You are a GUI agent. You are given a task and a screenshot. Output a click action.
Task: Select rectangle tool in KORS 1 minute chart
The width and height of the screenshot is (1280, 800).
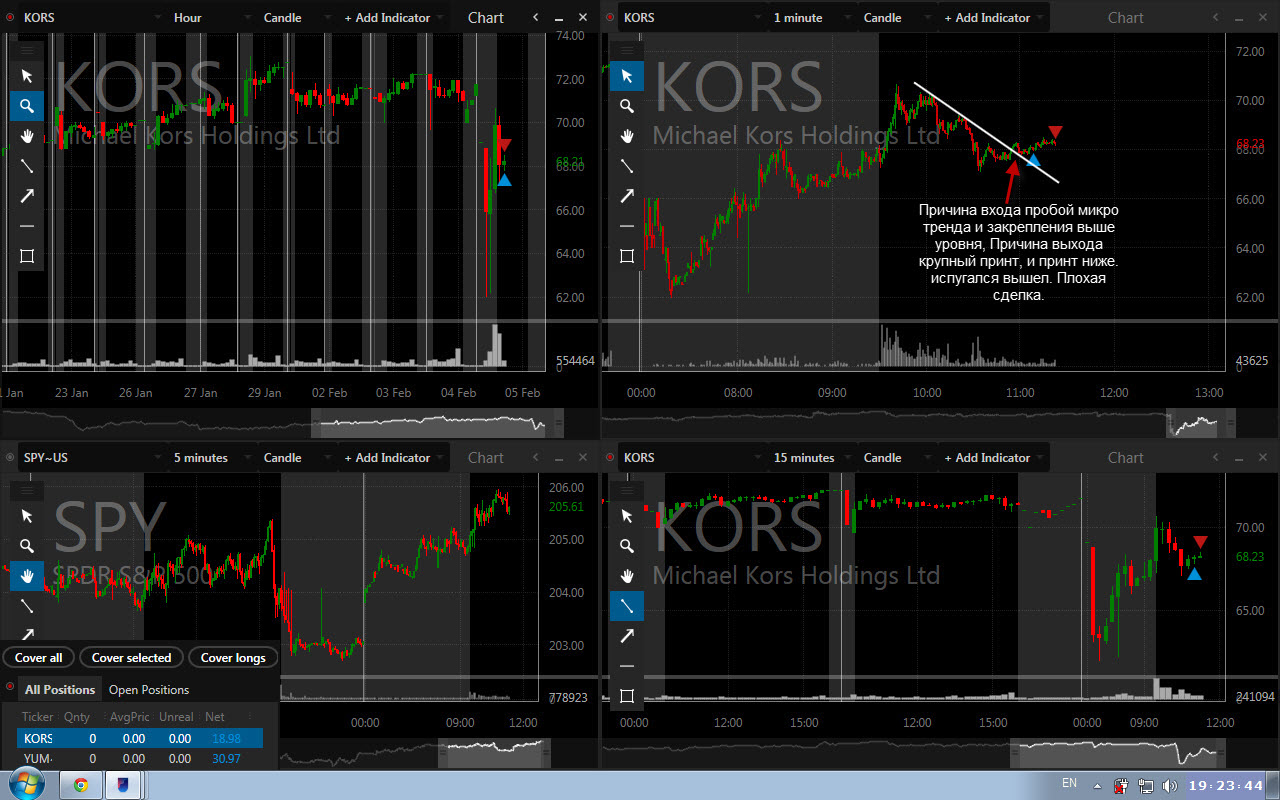coord(627,256)
